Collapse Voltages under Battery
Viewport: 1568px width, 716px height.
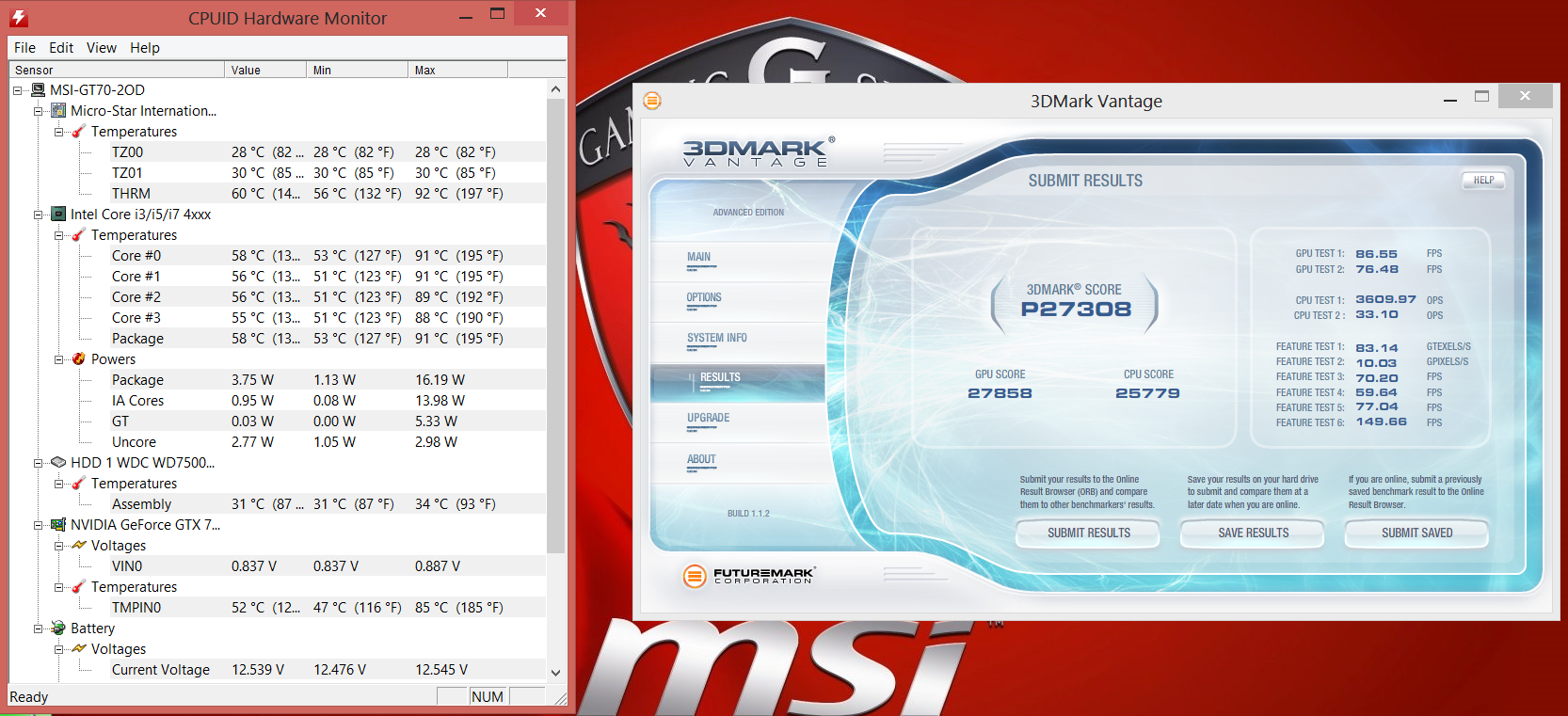(59, 649)
